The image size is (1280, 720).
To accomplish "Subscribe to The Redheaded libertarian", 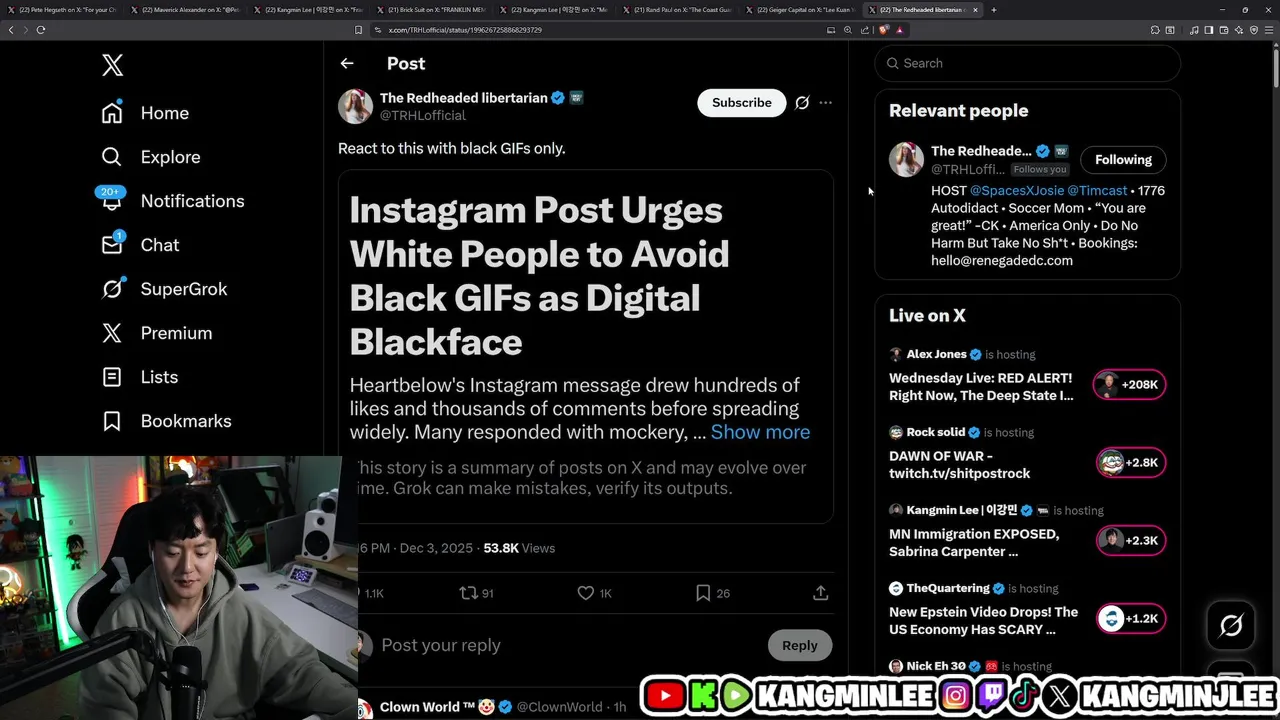I will point(742,103).
